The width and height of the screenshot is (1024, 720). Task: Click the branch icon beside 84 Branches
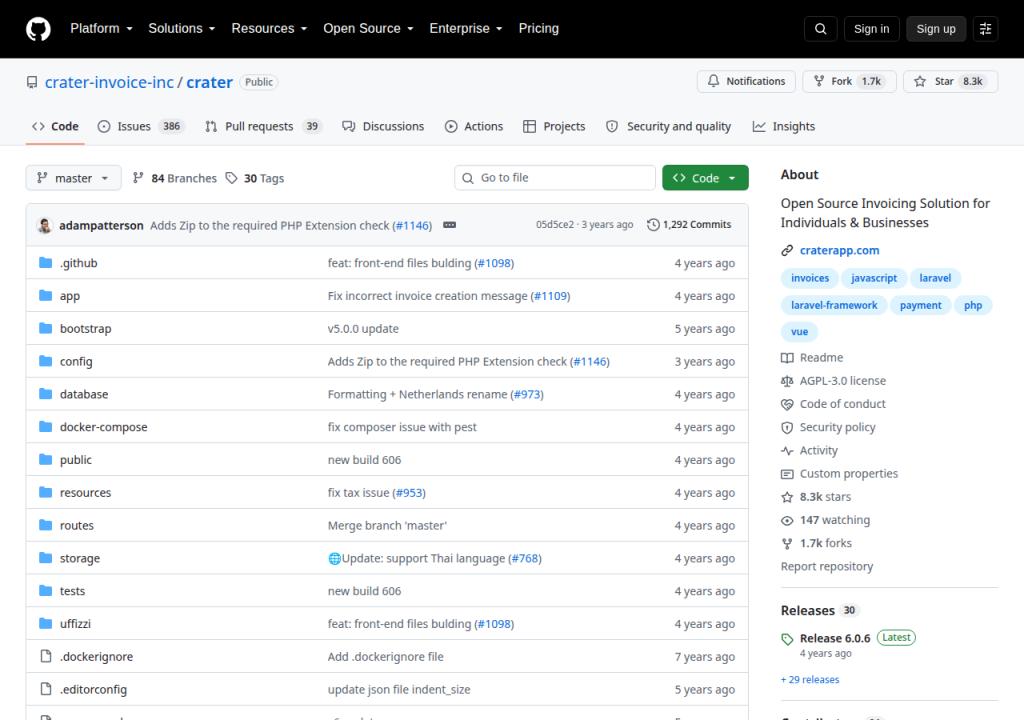pos(138,178)
